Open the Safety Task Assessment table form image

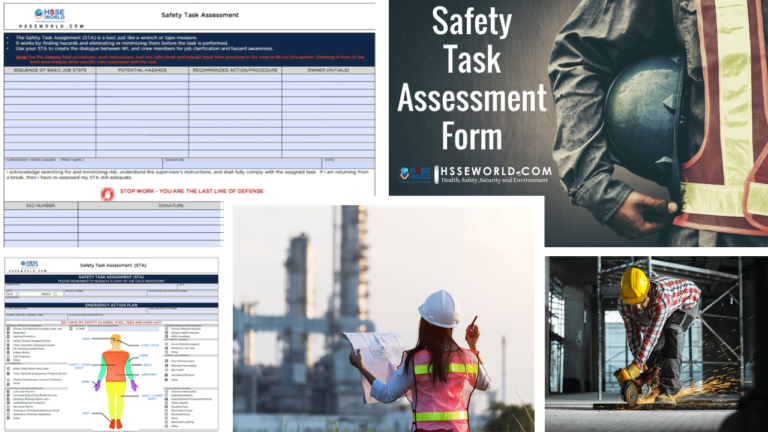point(190,124)
